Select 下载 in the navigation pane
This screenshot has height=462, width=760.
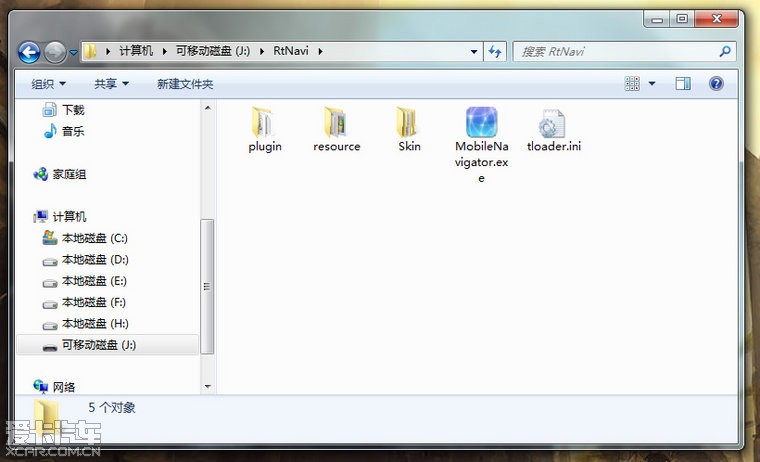tap(63, 110)
